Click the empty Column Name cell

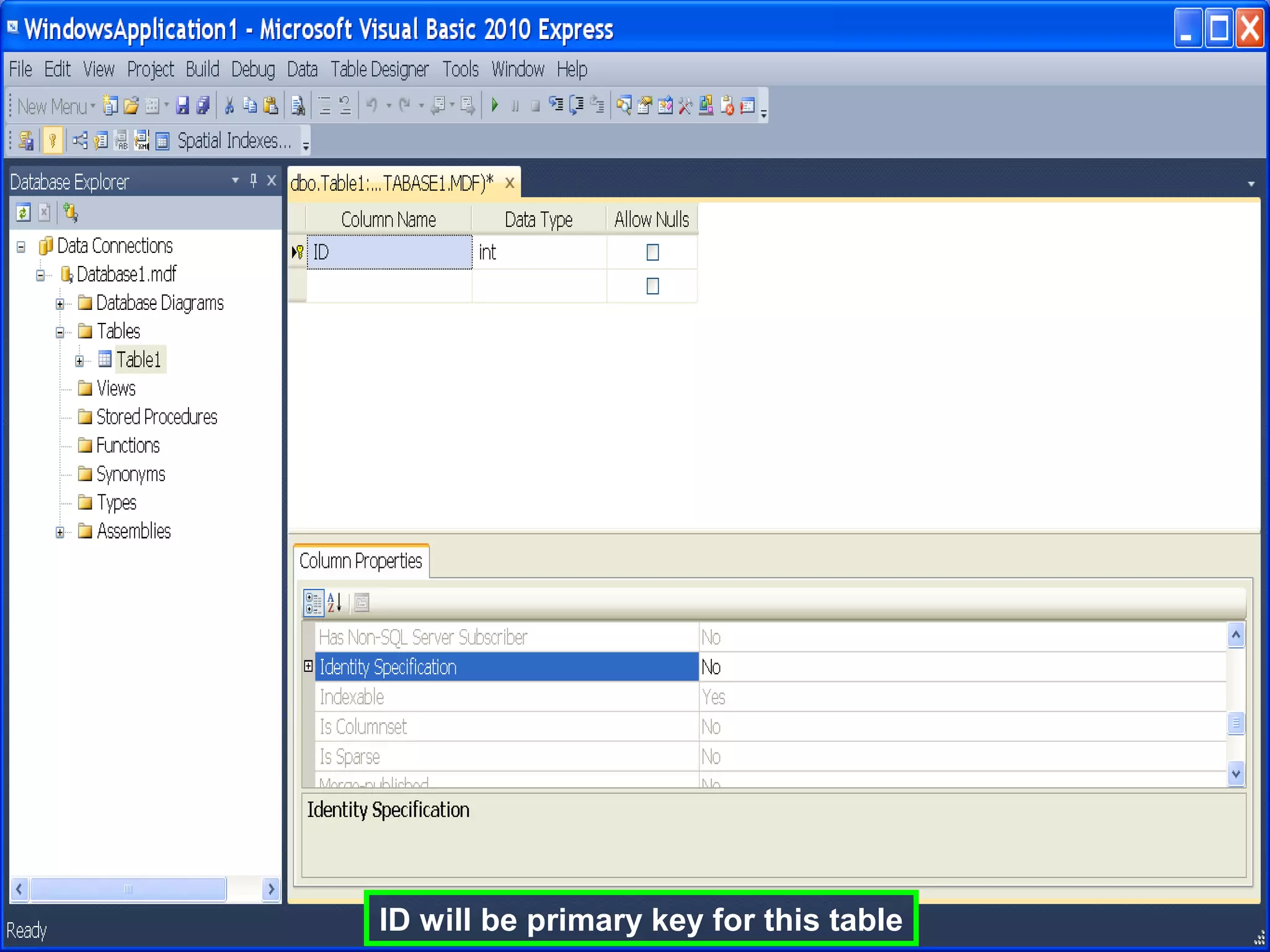(x=389, y=286)
